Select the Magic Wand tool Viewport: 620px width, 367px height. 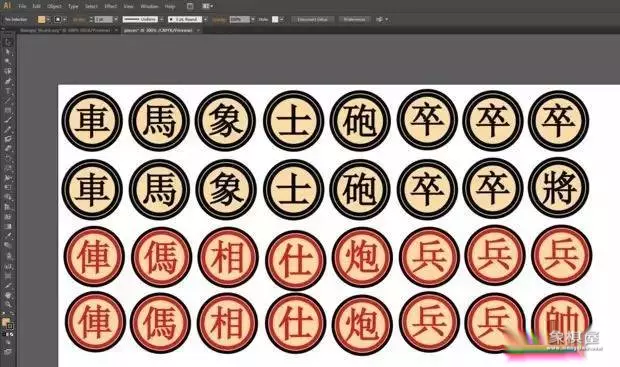(8, 61)
